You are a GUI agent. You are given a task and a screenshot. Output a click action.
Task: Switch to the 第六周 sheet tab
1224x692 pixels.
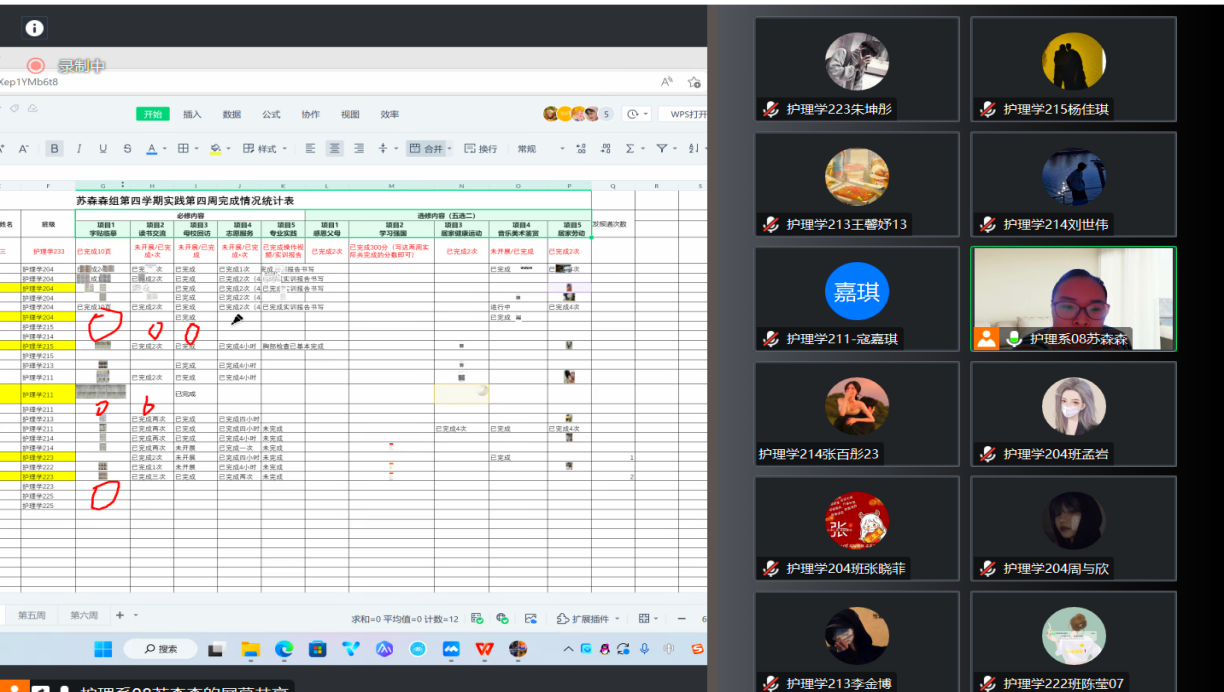click(84, 616)
